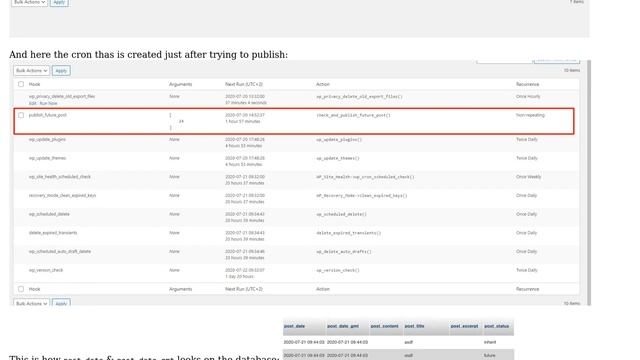Select the wp_update_plugins hook name

[47, 139]
